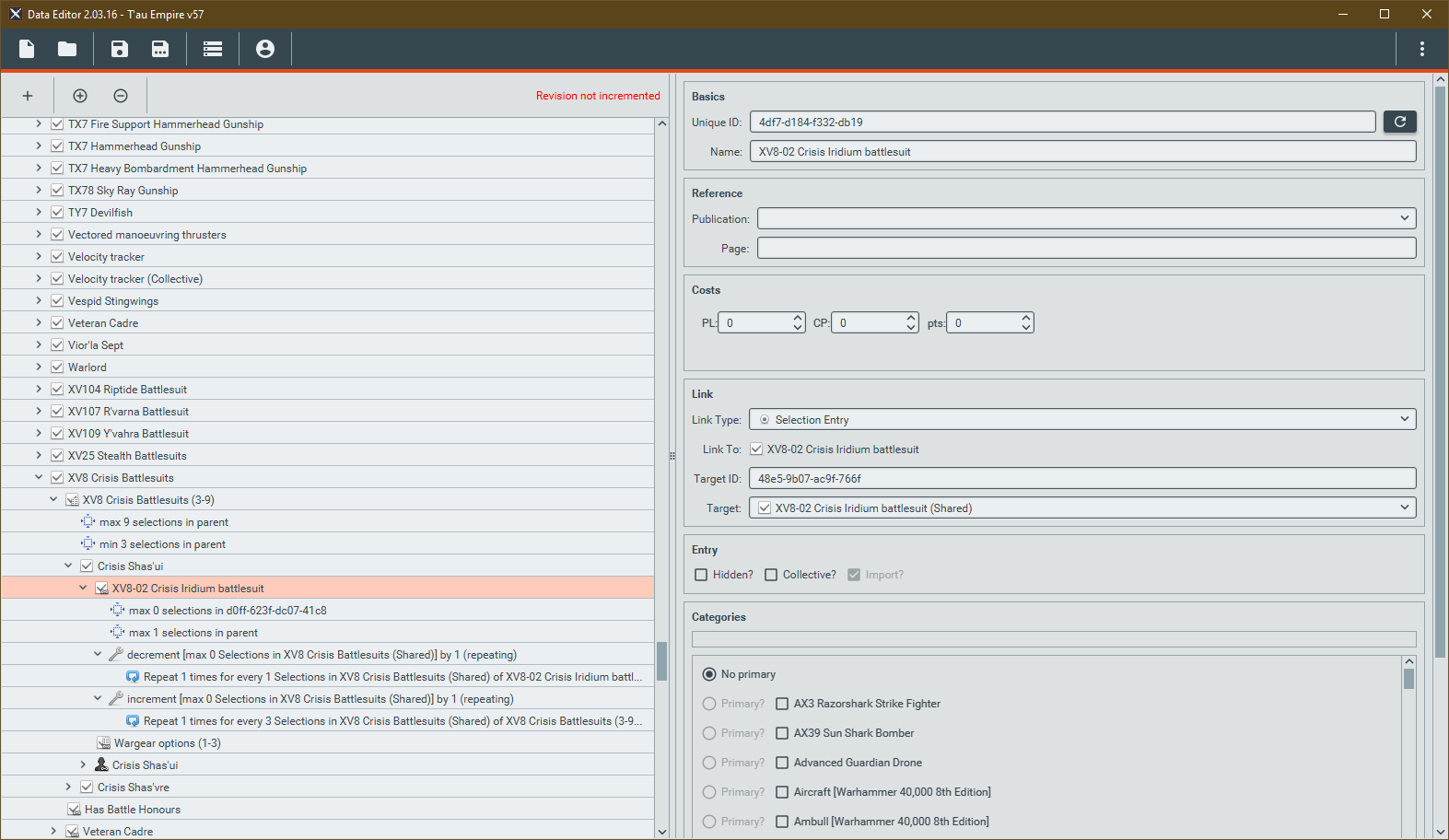Expand the Crisis Shas'vre node

[68, 787]
